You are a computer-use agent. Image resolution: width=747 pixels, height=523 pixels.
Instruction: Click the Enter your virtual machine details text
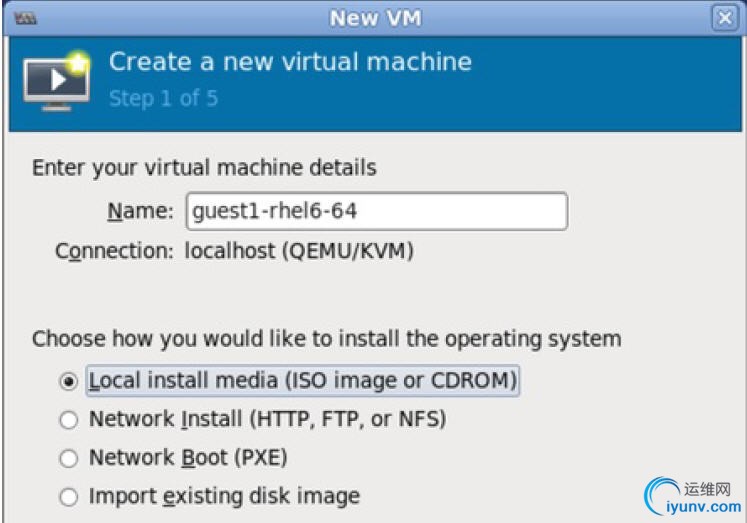tap(204, 168)
